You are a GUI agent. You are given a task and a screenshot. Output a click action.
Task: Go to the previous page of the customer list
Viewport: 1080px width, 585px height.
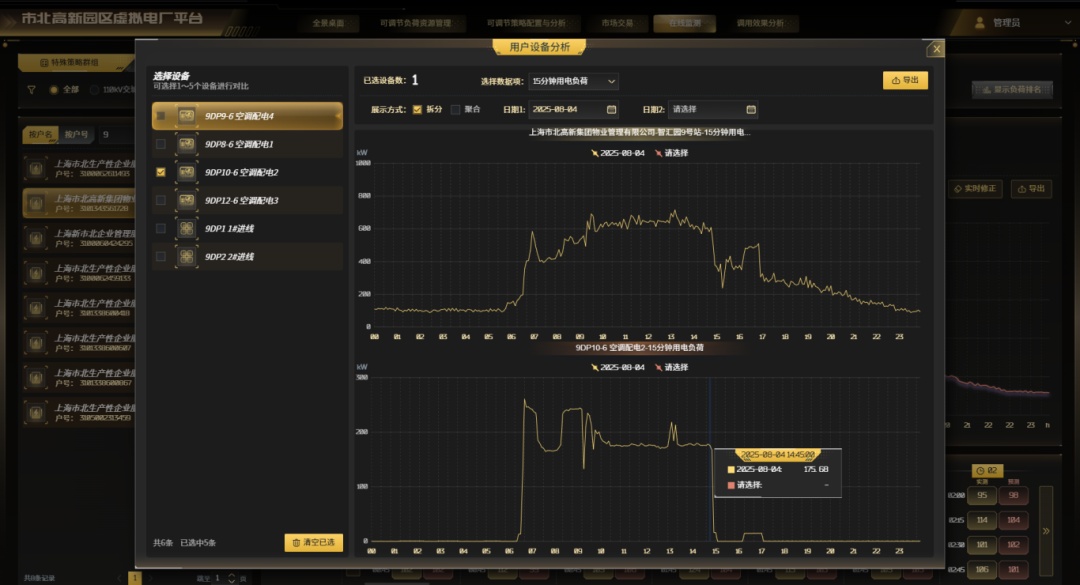pos(119,578)
